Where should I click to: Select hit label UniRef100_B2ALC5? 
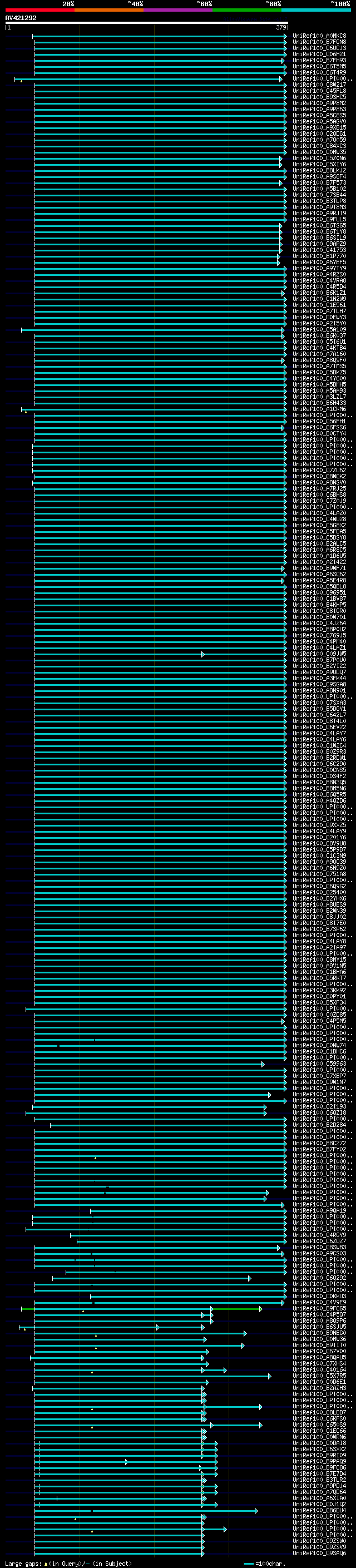(319, 543)
